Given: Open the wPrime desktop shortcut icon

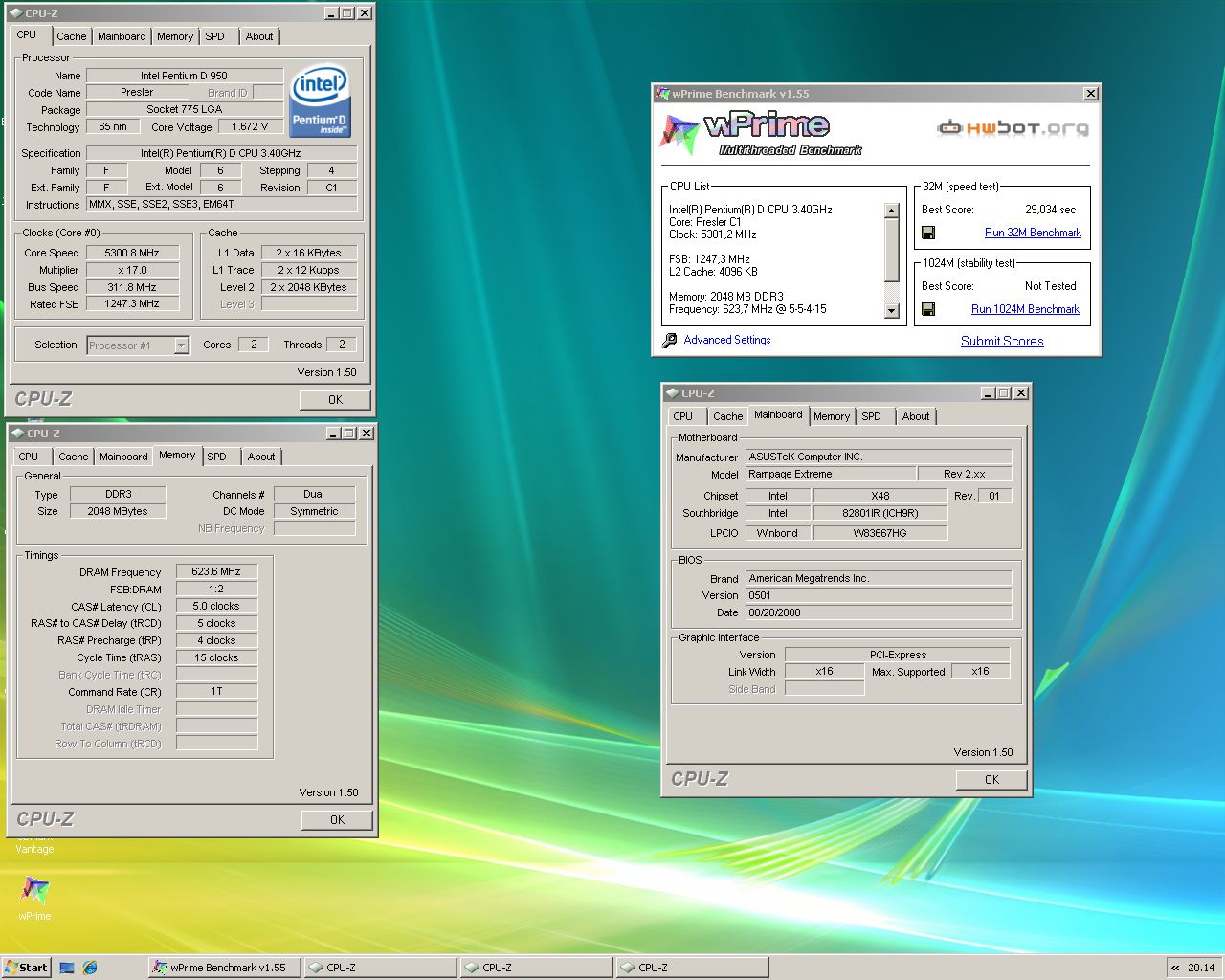Looking at the screenshot, I should pyautogui.click(x=34, y=890).
